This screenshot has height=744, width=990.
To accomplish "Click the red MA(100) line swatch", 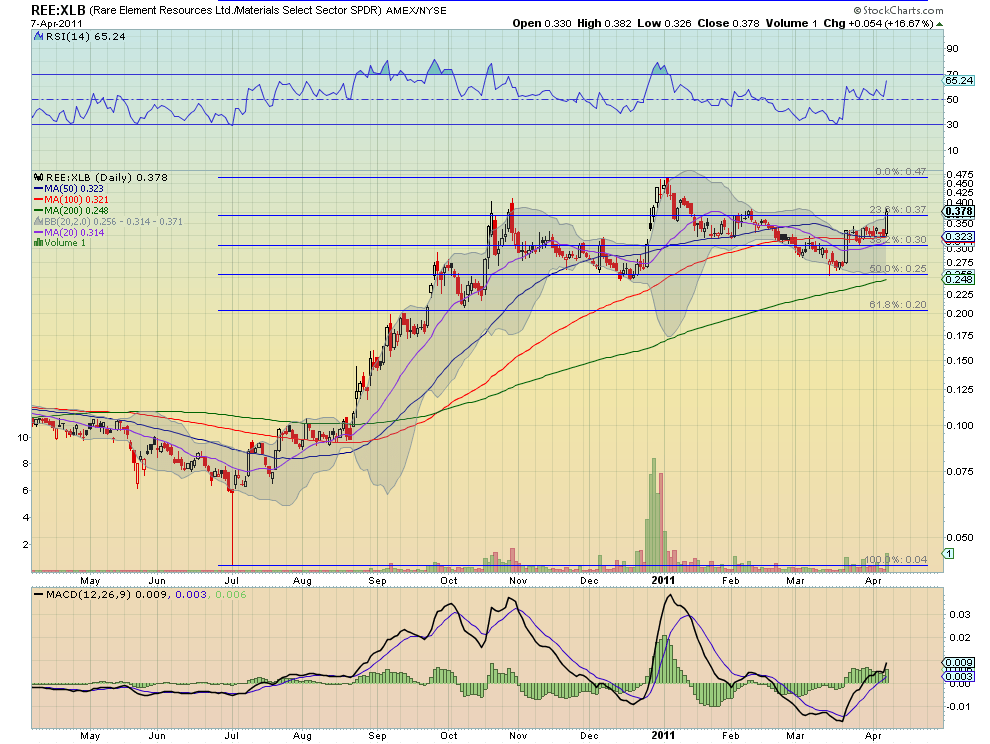I will point(38,200).
